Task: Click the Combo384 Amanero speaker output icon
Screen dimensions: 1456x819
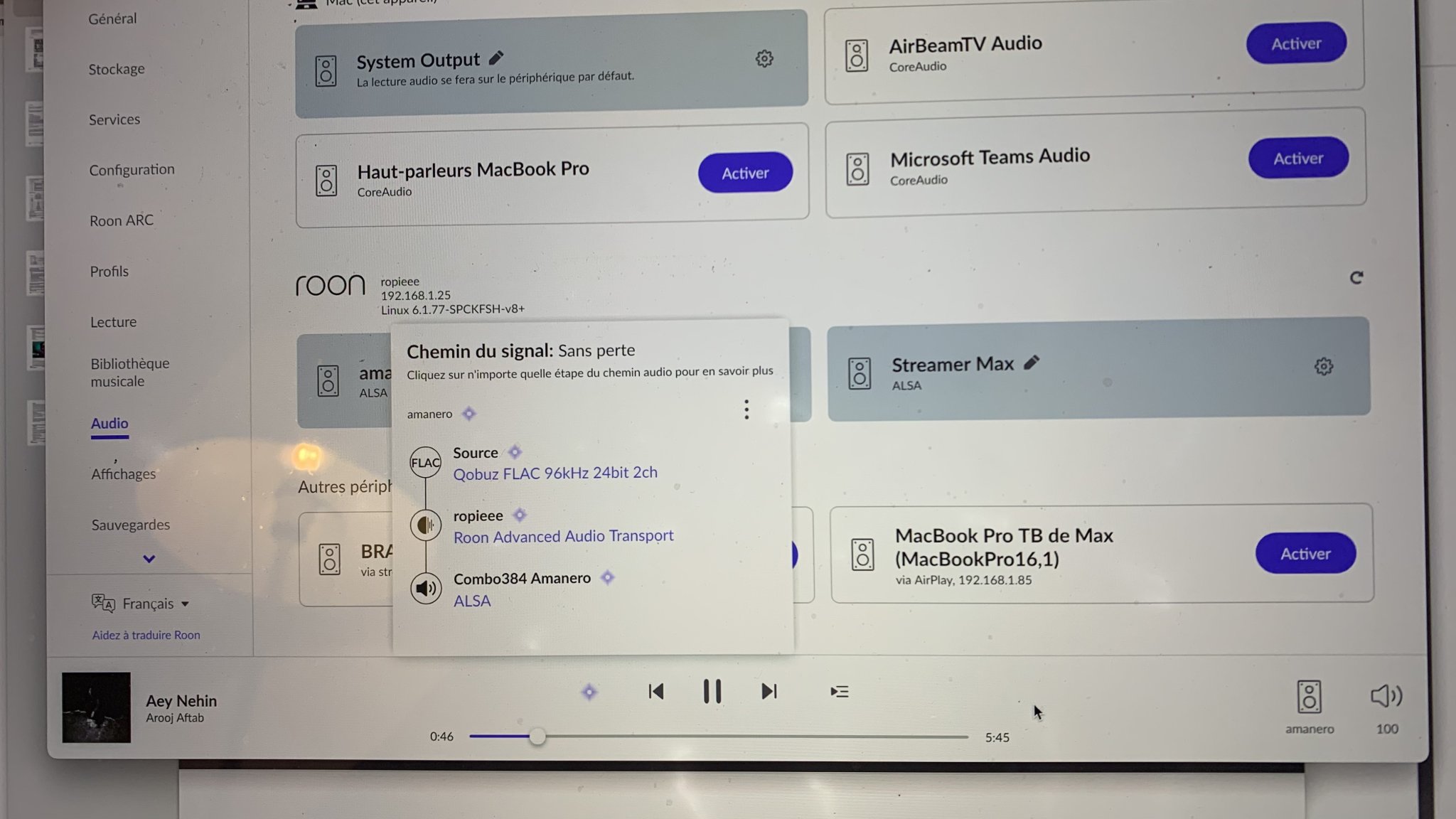Action: (x=425, y=588)
